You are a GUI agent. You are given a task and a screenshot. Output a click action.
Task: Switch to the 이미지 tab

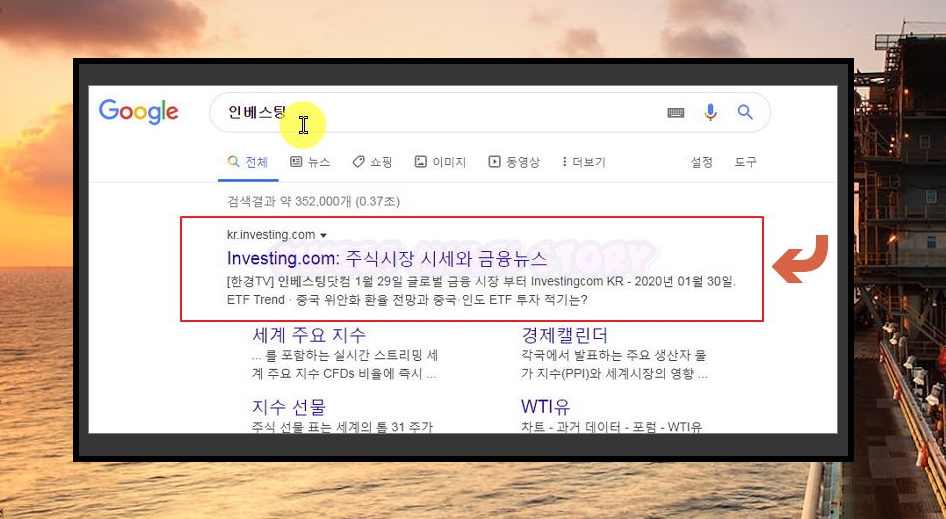(440, 162)
